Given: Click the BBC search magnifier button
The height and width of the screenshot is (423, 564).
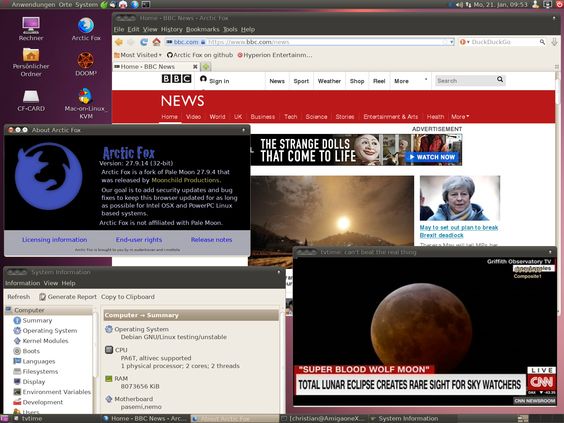Looking at the screenshot, I should click(x=500, y=79).
